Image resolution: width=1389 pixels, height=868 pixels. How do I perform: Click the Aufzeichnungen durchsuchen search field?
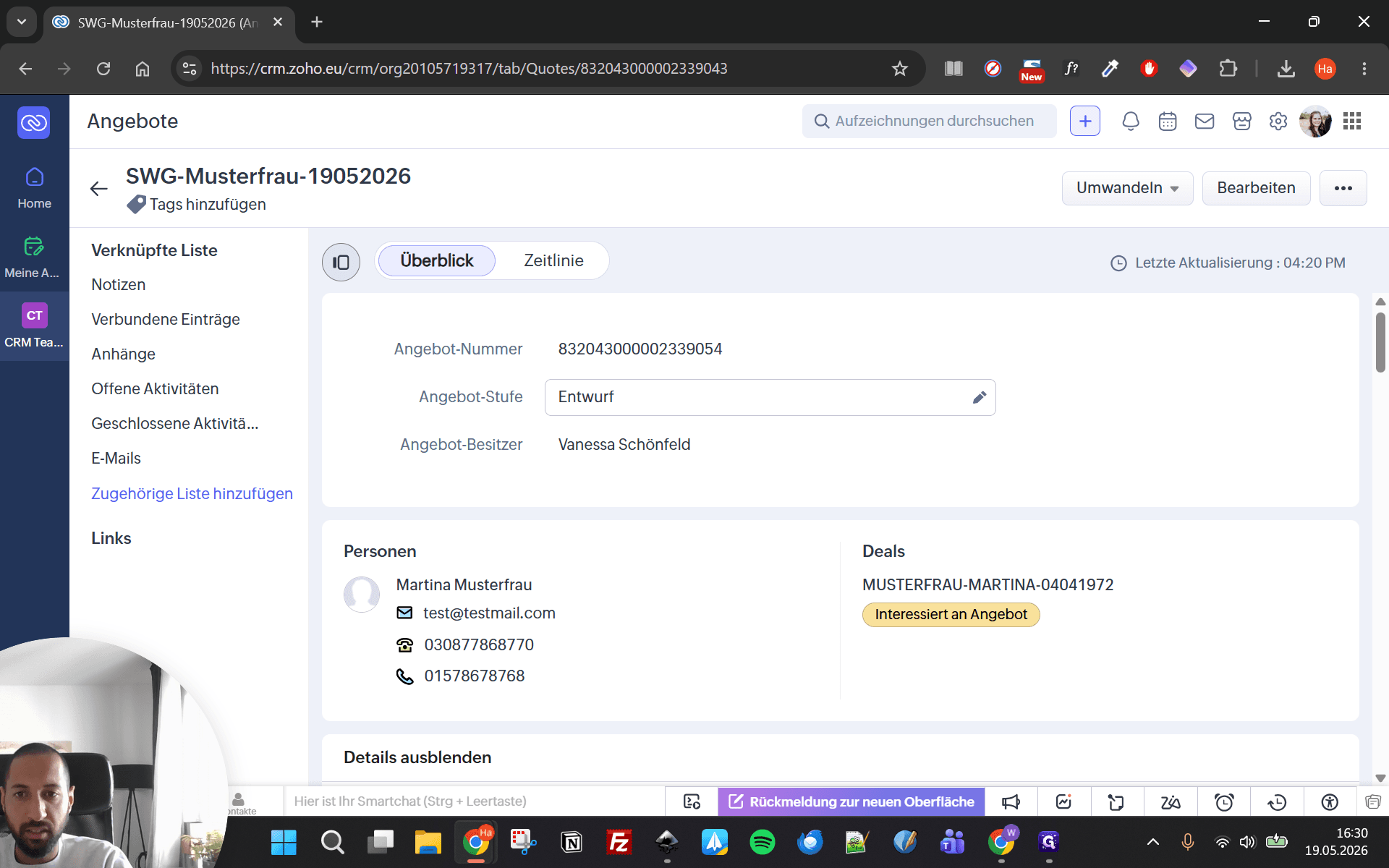coord(929,122)
